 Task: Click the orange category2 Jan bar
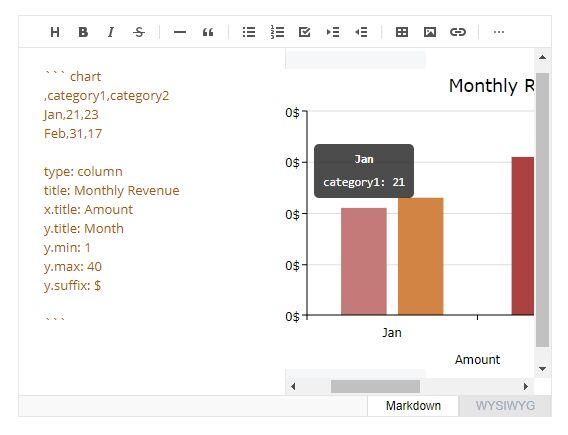point(421,256)
